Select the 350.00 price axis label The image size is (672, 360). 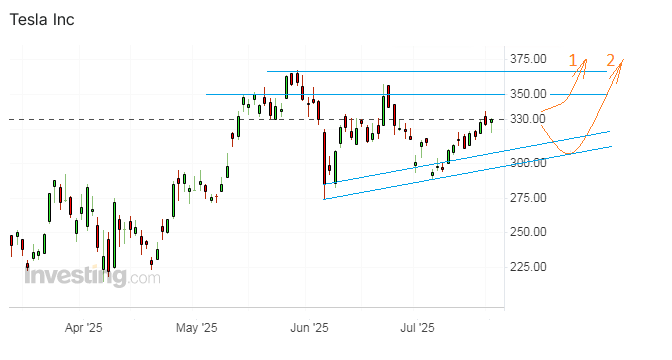tap(528, 94)
